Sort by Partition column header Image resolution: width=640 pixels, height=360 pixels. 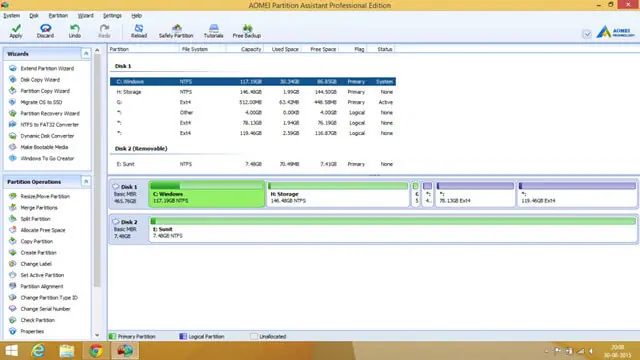point(143,49)
